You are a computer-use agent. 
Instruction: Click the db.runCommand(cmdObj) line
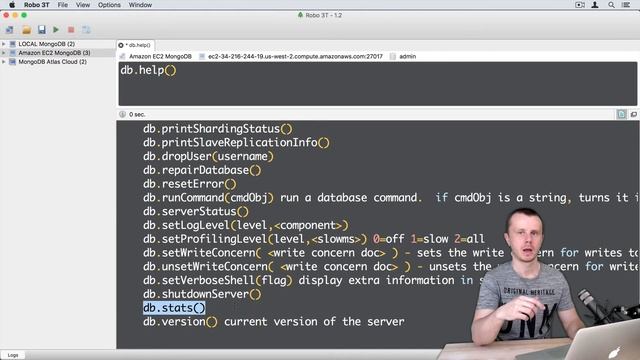point(391,198)
